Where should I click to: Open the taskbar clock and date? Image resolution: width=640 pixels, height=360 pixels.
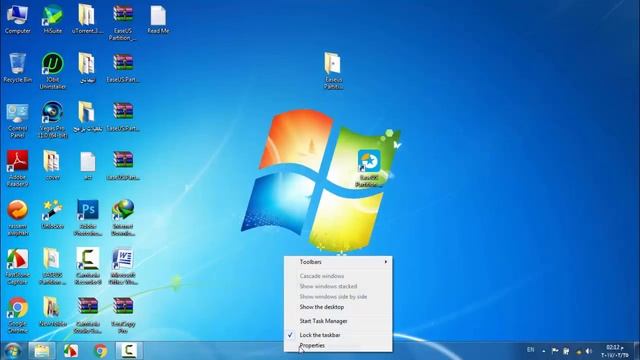point(615,351)
